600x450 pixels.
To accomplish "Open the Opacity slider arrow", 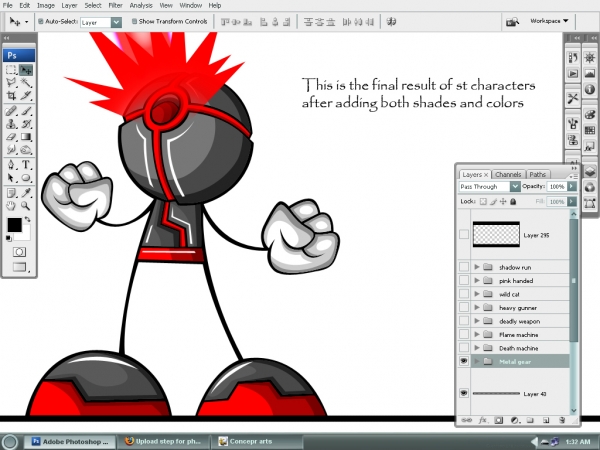I will [571, 186].
